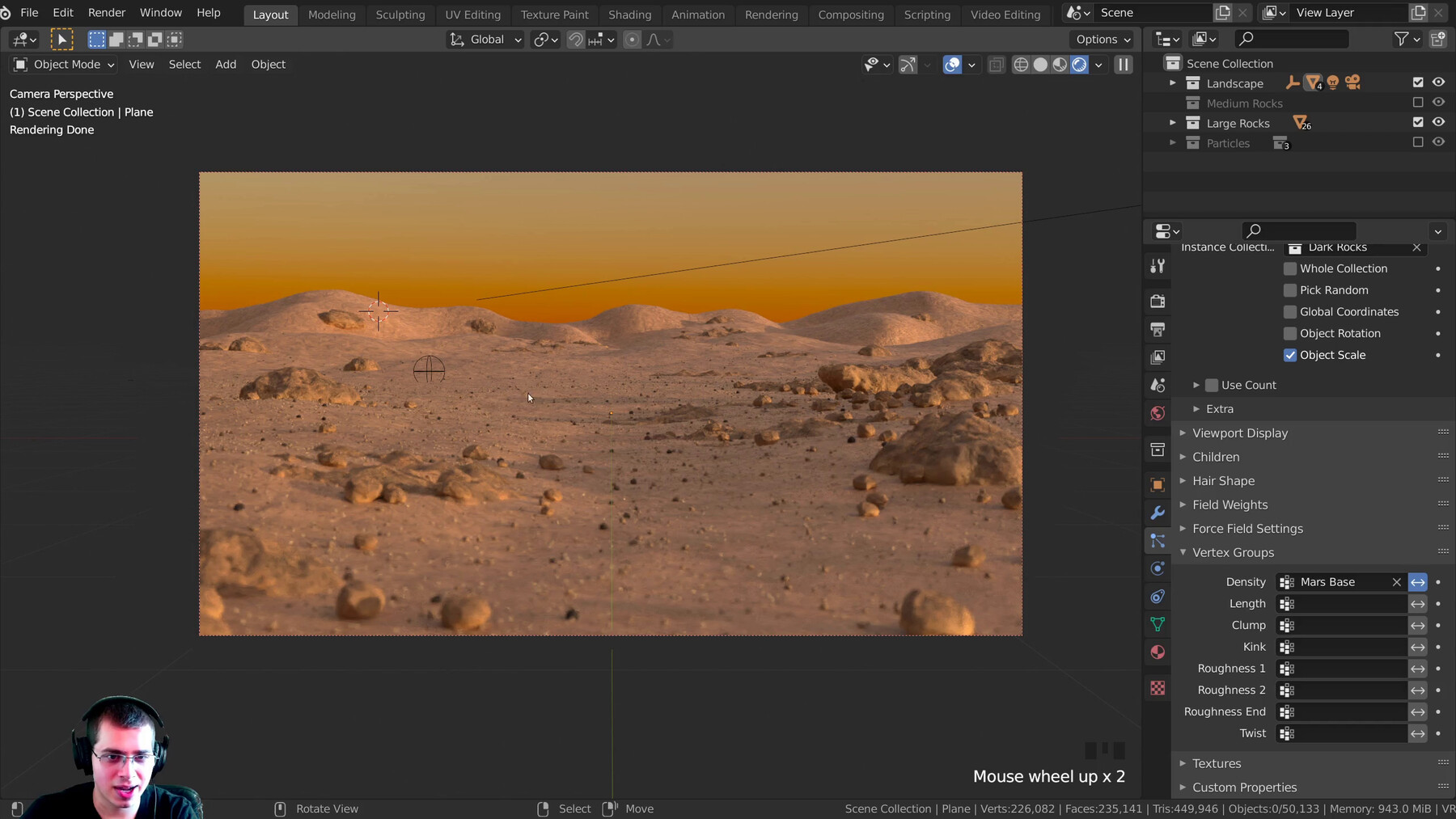The width and height of the screenshot is (1456, 819).
Task: Open the Object Constraints tab icon
Action: pos(1158,597)
